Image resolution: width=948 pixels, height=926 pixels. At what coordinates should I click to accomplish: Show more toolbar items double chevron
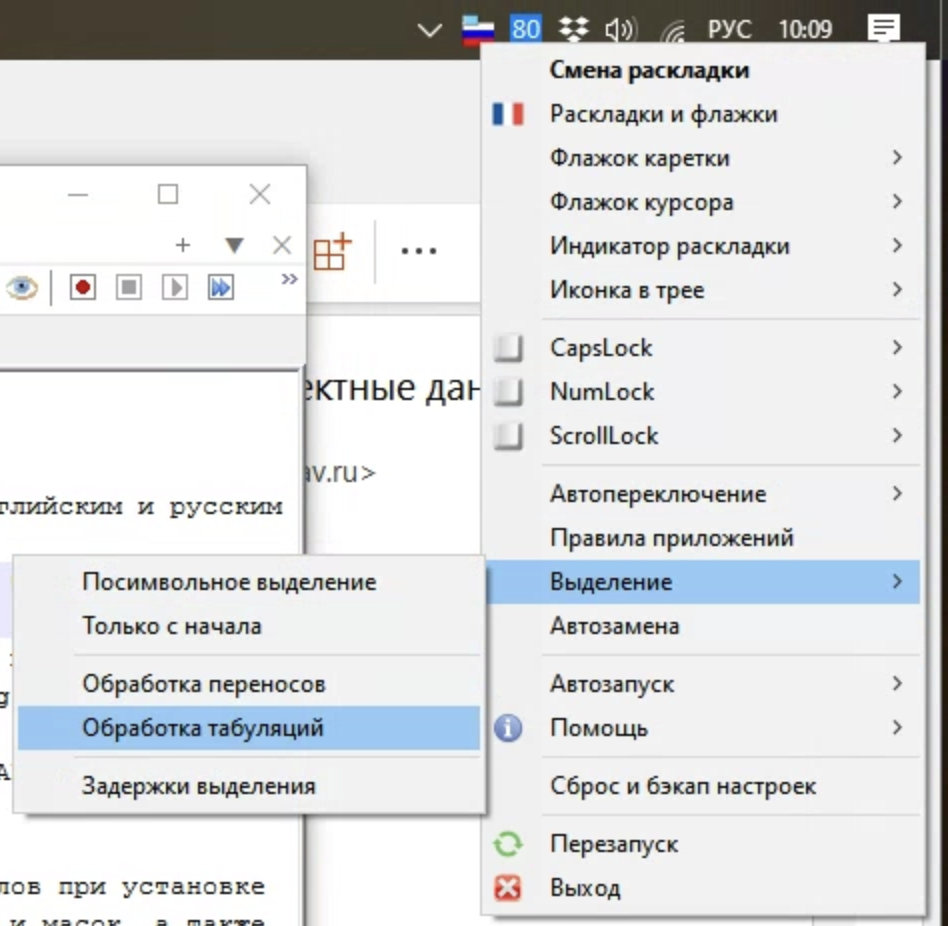click(x=290, y=279)
